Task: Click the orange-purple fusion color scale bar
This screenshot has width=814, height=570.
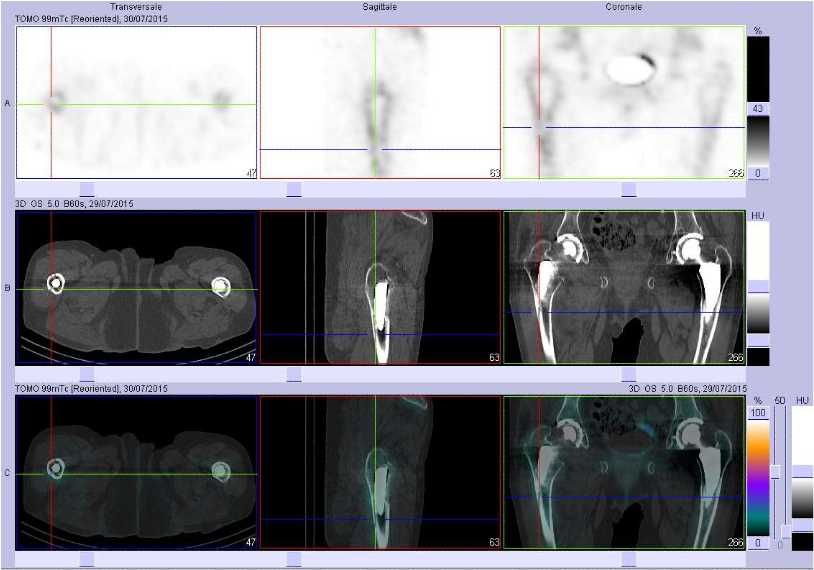Action: (758, 478)
